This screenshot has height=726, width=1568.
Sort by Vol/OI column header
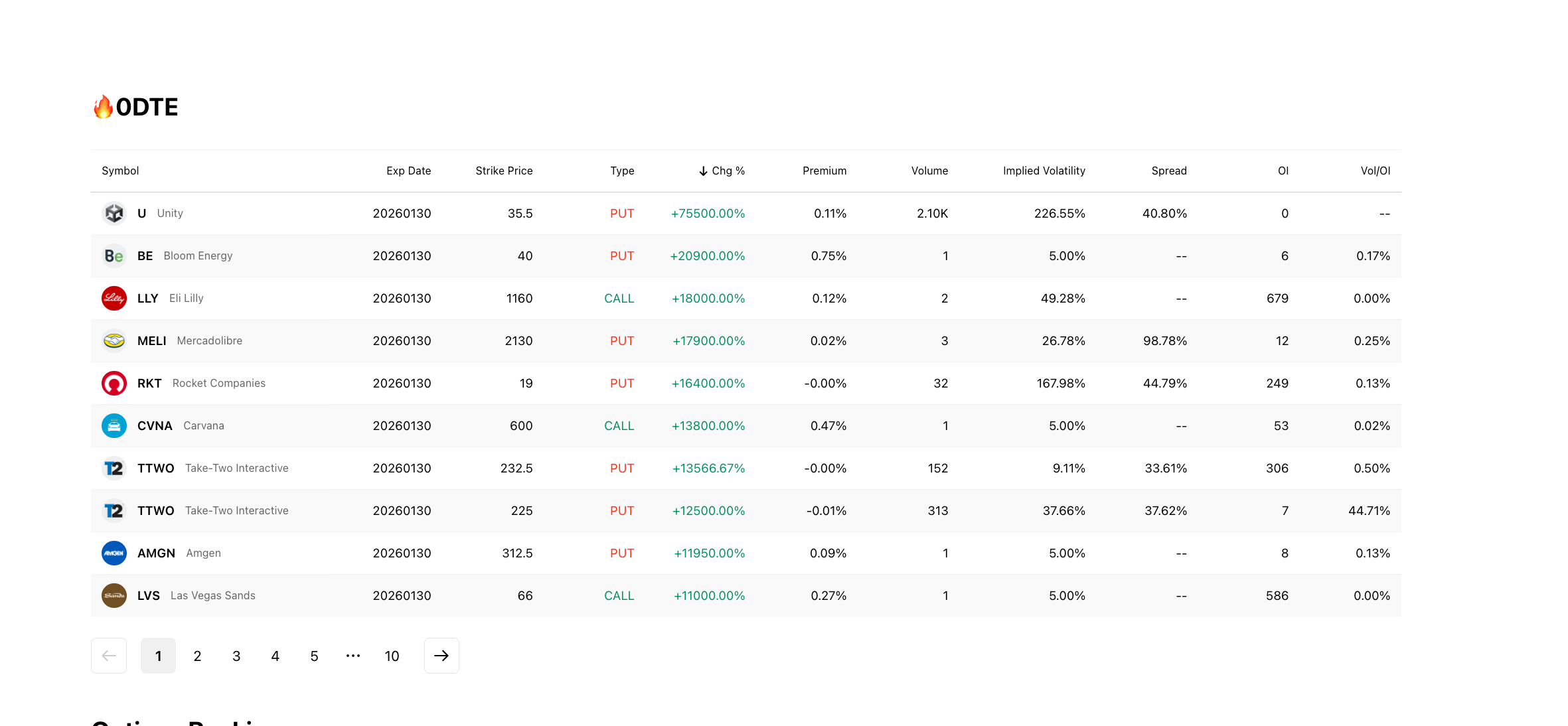pyautogui.click(x=1375, y=171)
